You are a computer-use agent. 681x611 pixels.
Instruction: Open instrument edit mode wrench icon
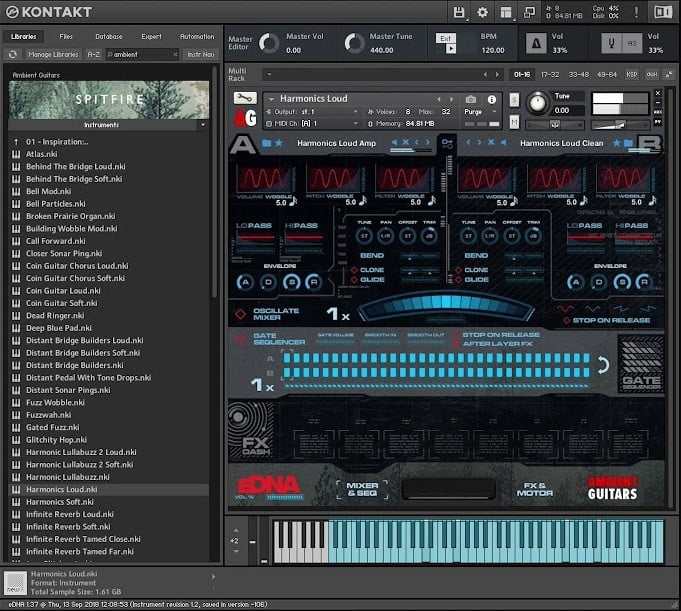coord(245,98)
